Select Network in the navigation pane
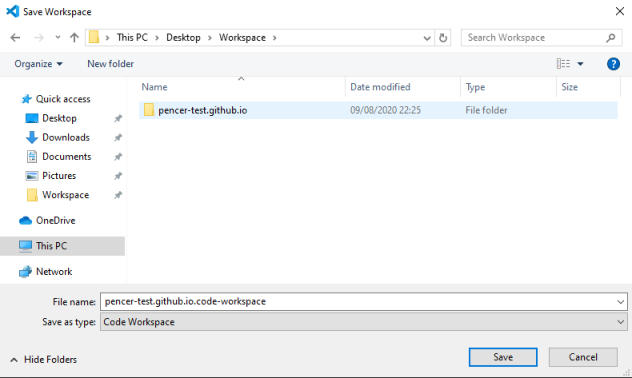Image resolution: width=632 pixels, height=378 pixels. click(54, 272)
